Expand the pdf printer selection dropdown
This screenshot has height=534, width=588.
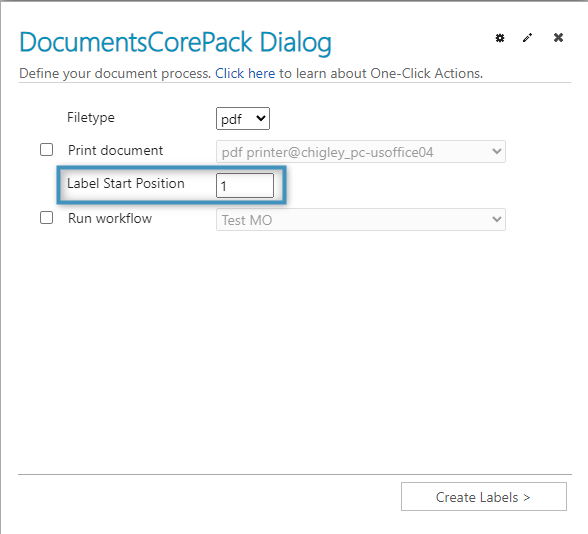[361, 152]
